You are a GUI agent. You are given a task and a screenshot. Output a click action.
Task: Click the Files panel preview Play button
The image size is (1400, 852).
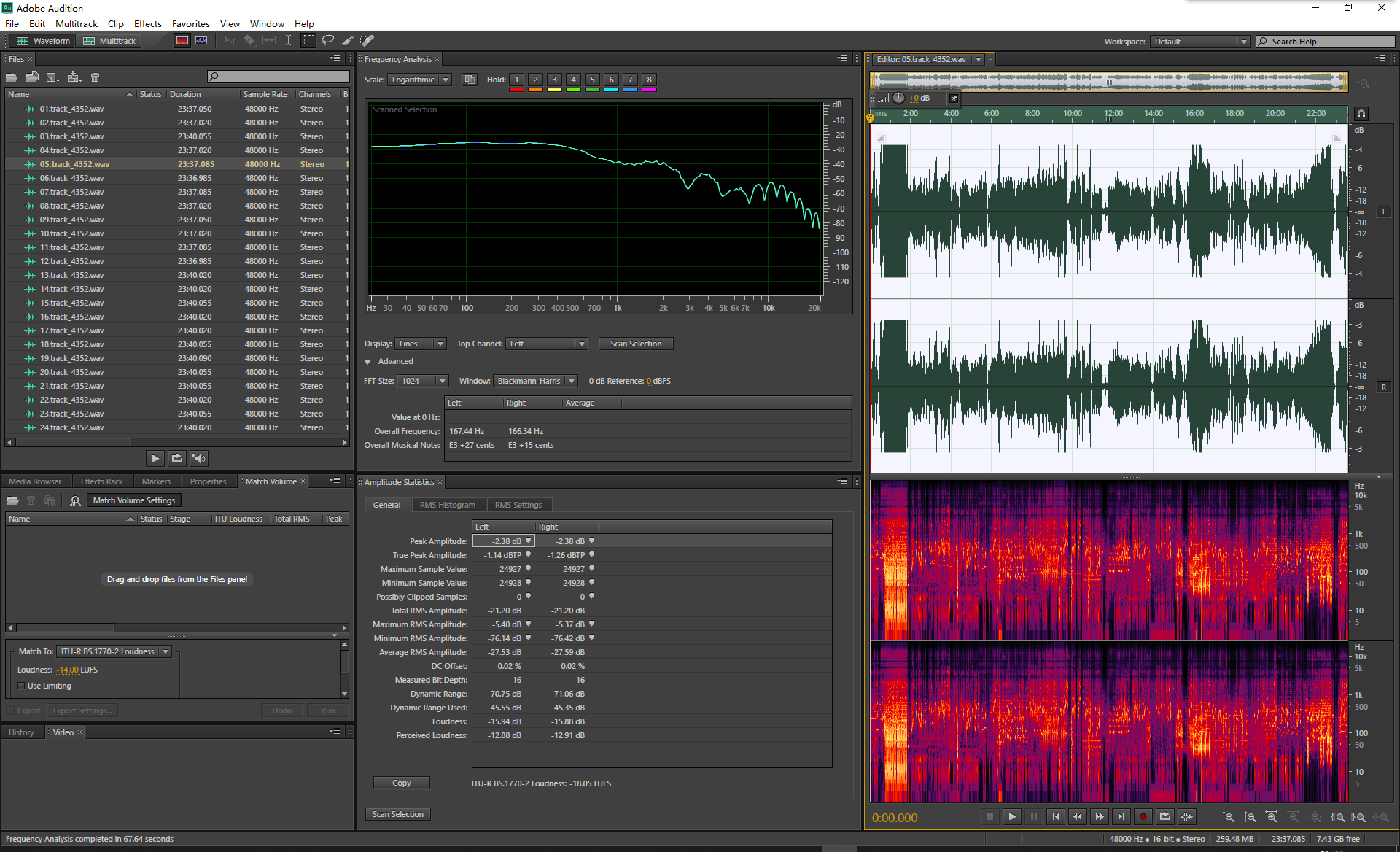coord(155,458)
